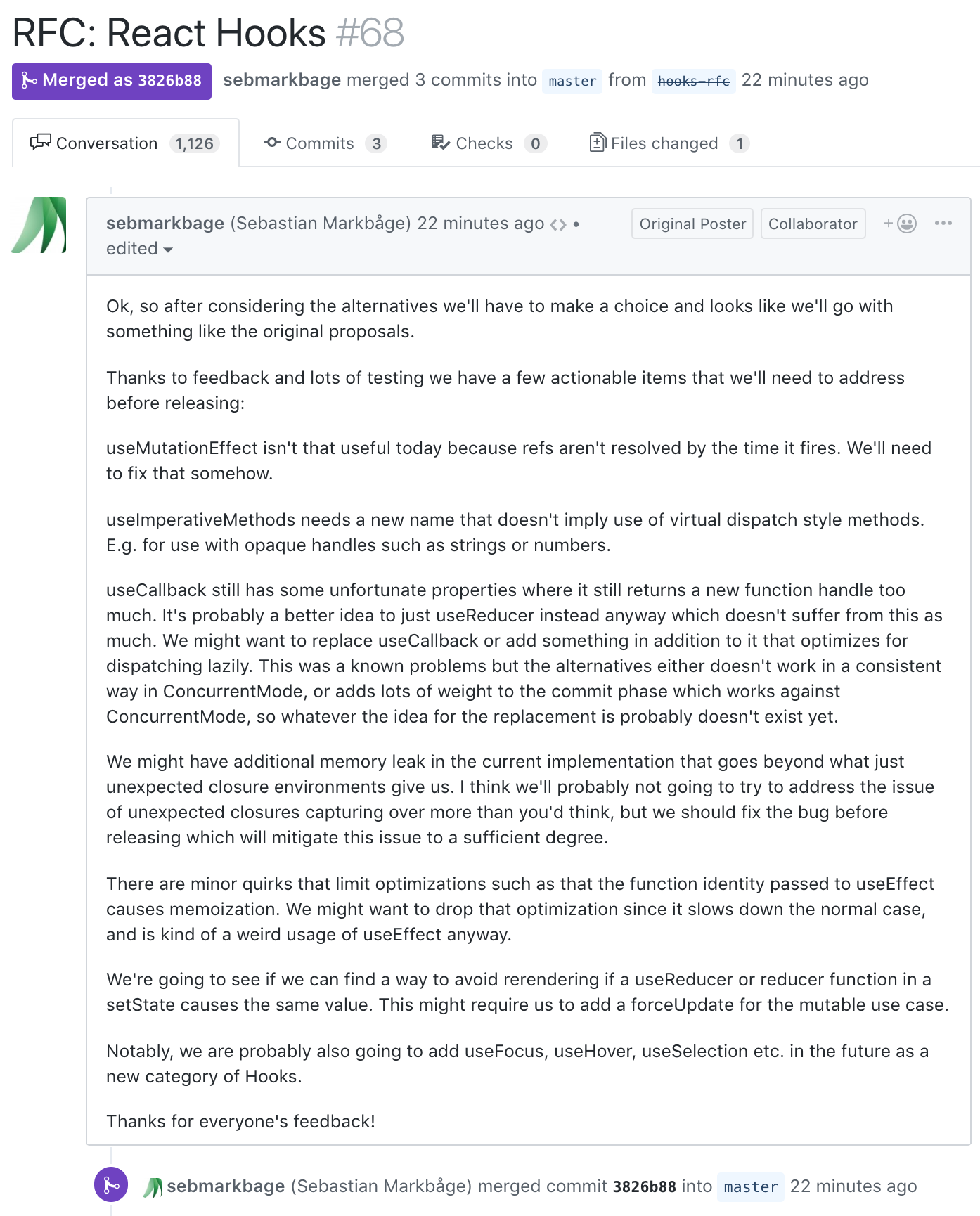Click the Original Poster badge
The width and height of the screenshot is (980, 1216).
pos(692,224)
